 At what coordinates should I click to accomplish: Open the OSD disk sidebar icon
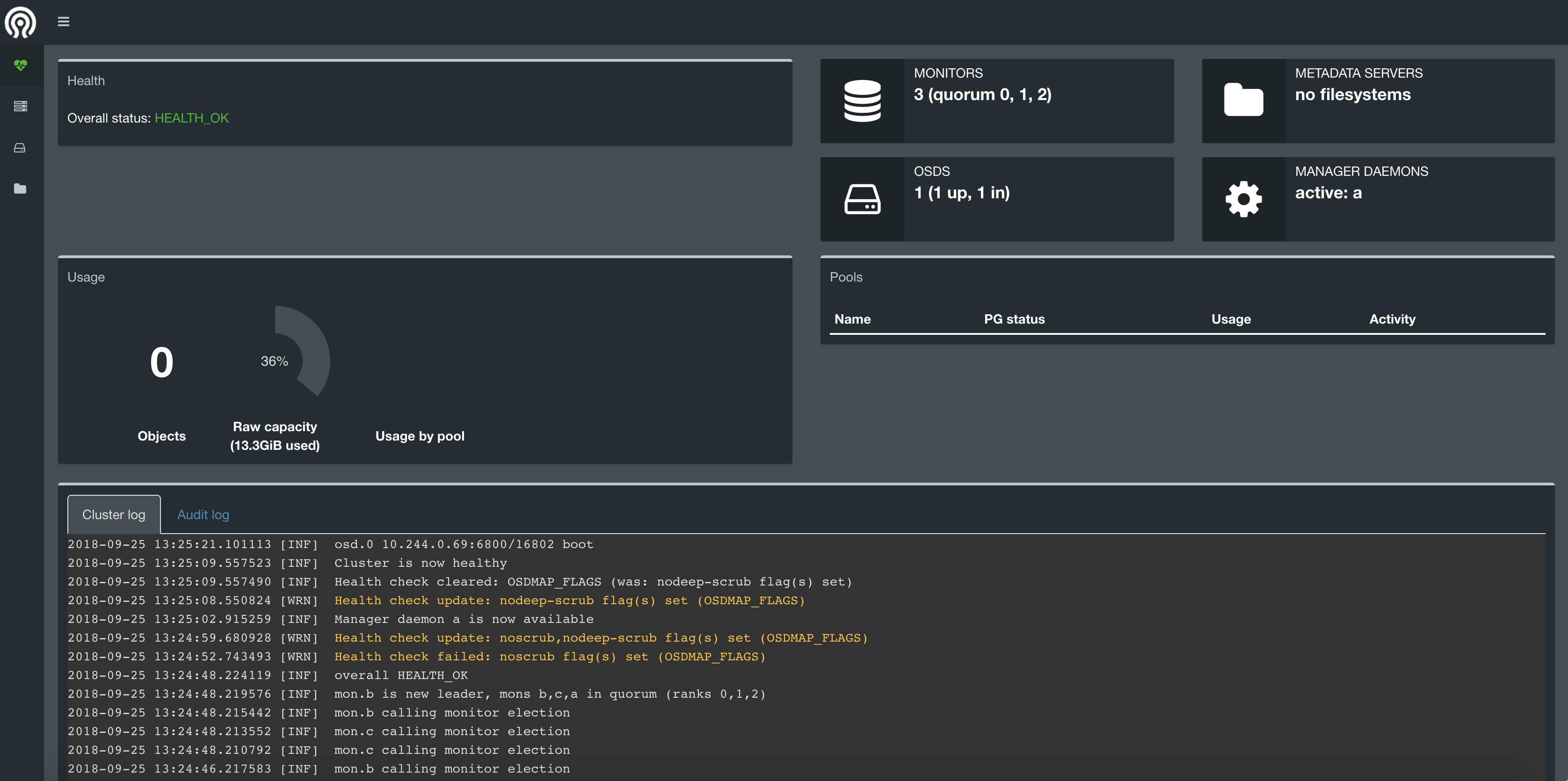click(20, 148)
